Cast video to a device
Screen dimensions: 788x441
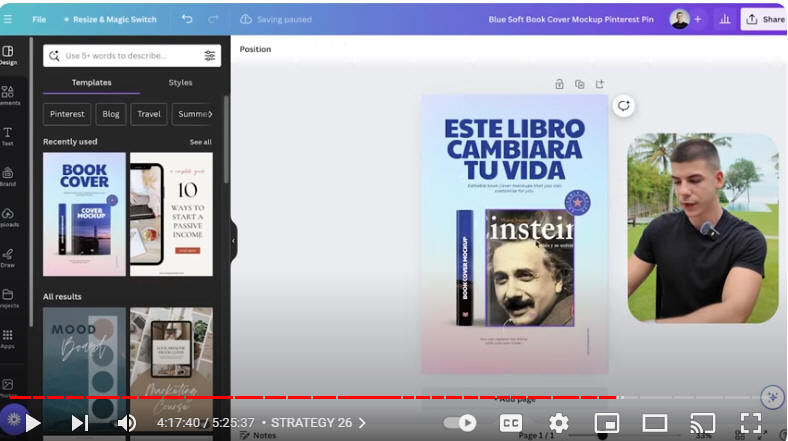click(x=702, y=423)
